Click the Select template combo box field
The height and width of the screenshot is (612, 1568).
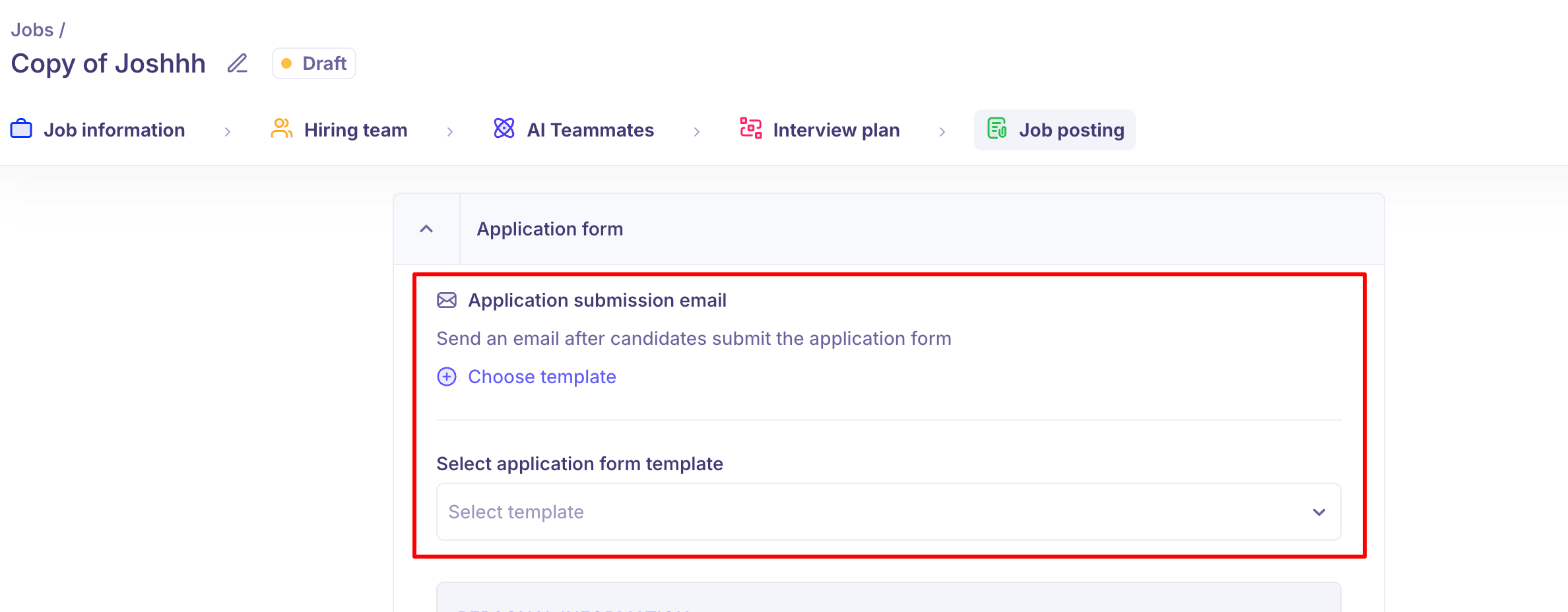tap(888, 512)
